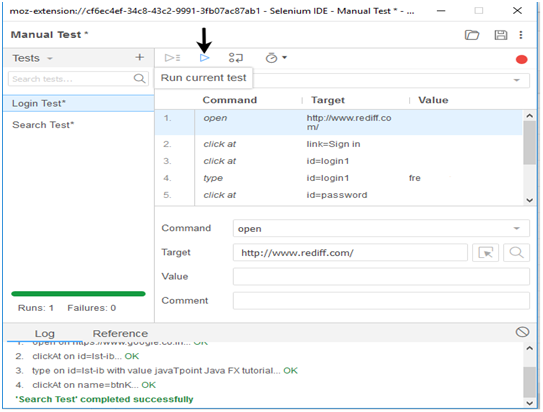Click the Command column header
The height and width of the screenshot is (412, 543).
[230, 100]
